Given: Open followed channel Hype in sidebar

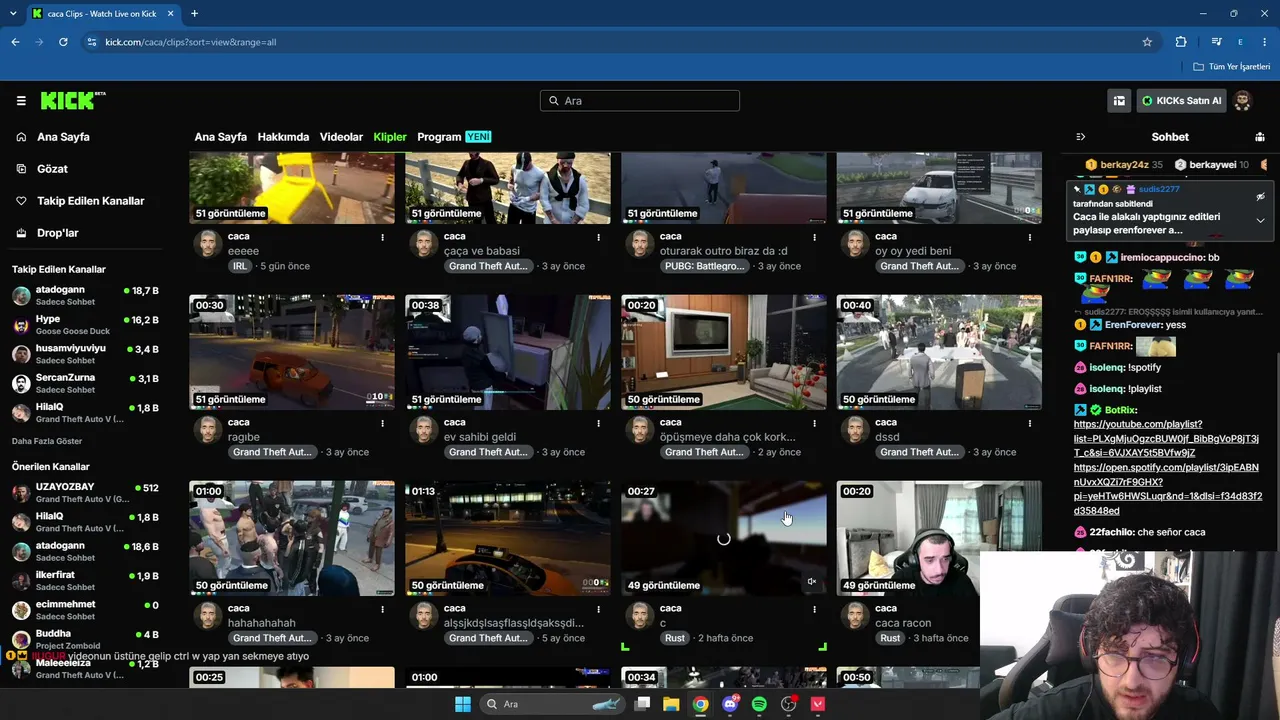Looking at the screenshot, I should coord(85,325).
